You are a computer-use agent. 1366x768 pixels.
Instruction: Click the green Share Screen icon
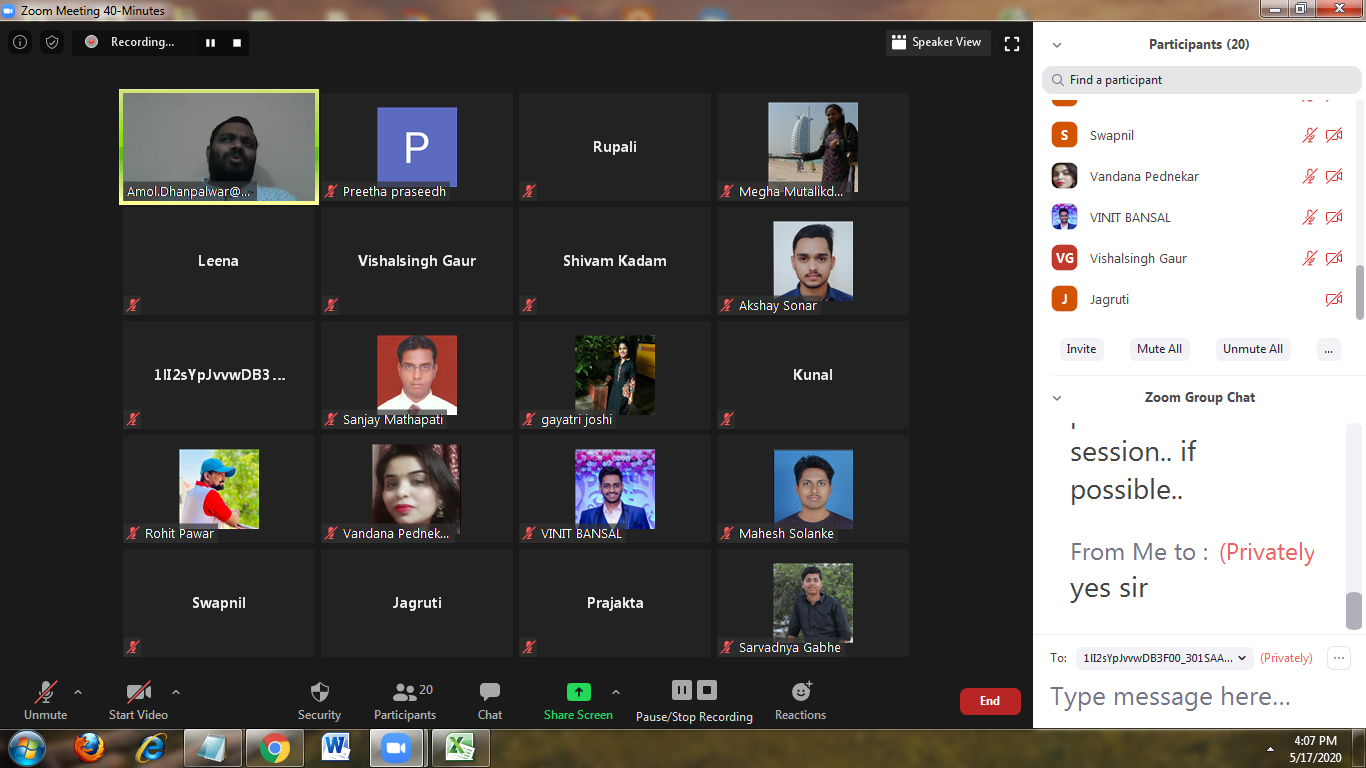pos(578,692)
